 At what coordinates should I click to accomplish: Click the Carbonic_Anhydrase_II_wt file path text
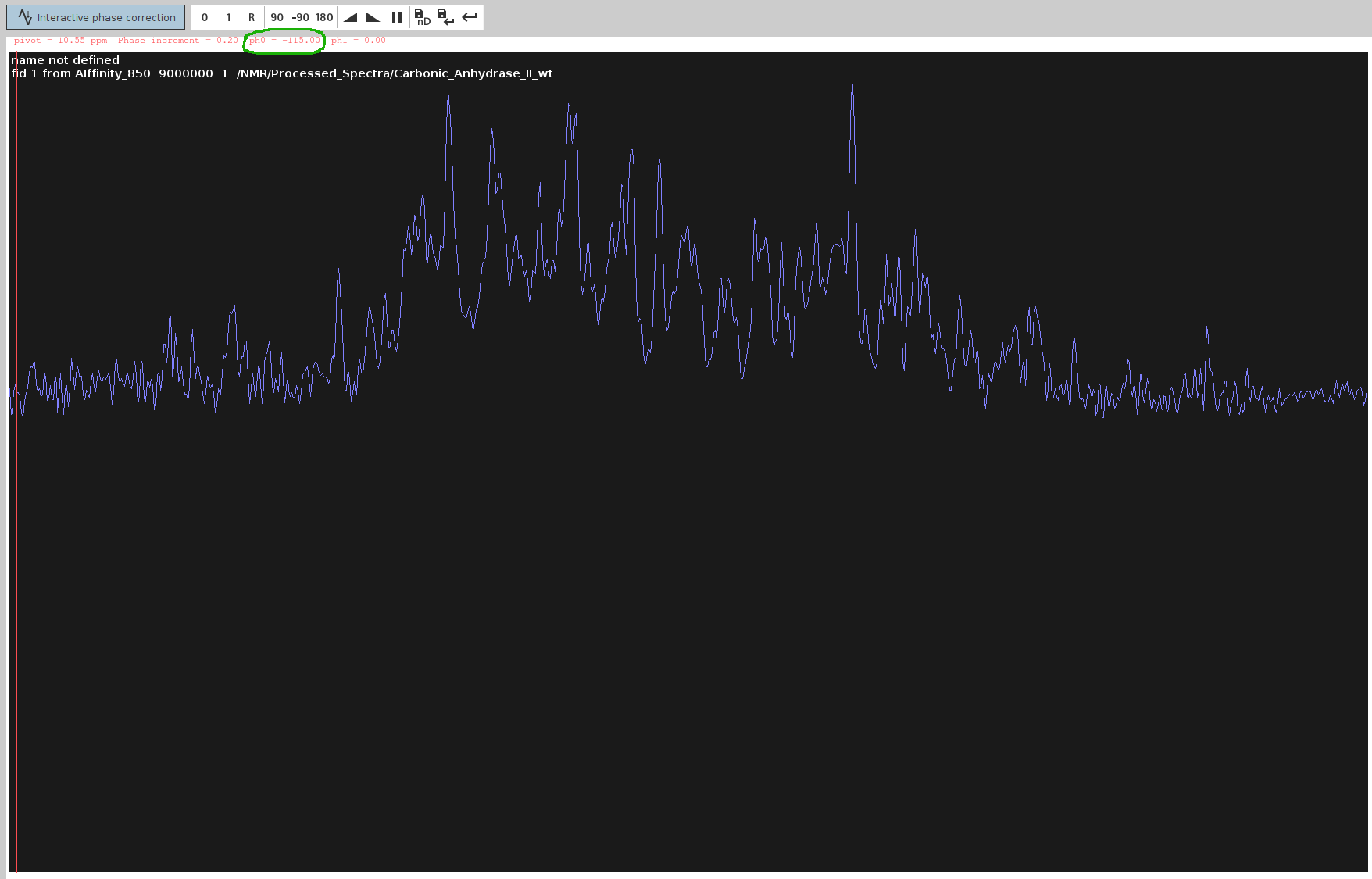coord(395,73)
